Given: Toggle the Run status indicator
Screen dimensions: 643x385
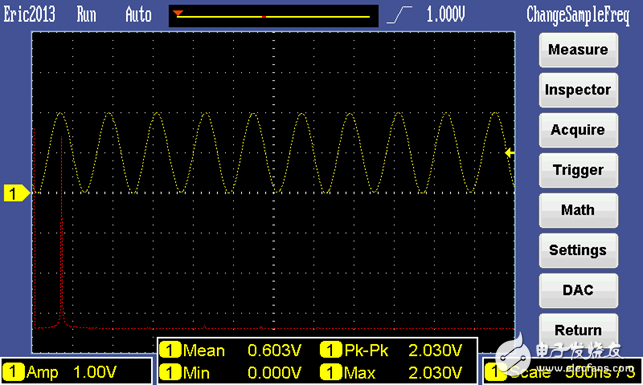Looking at the screenshot, I should (86, 15).
